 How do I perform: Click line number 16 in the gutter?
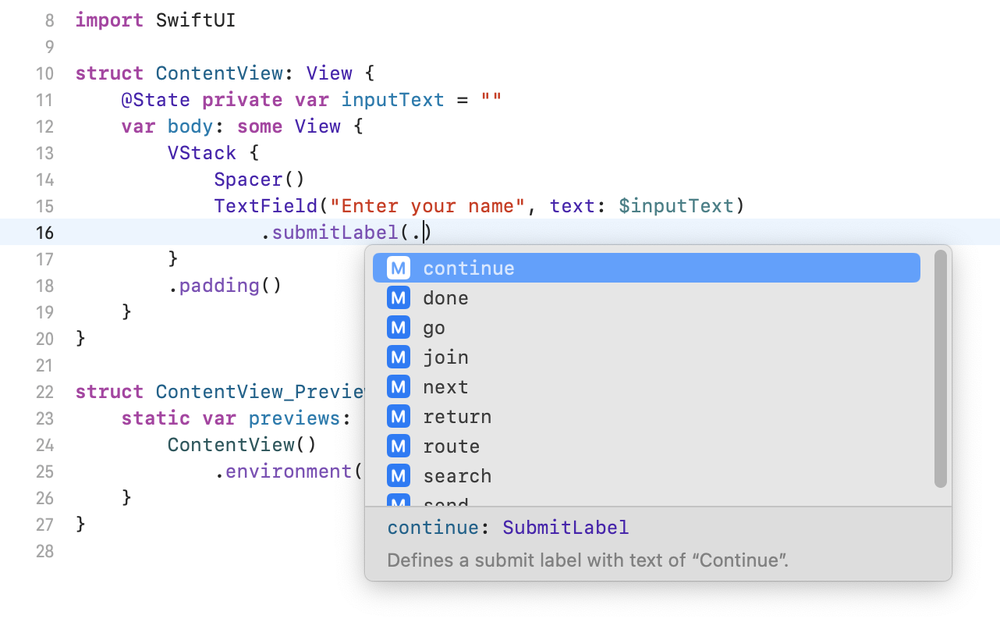44,233
